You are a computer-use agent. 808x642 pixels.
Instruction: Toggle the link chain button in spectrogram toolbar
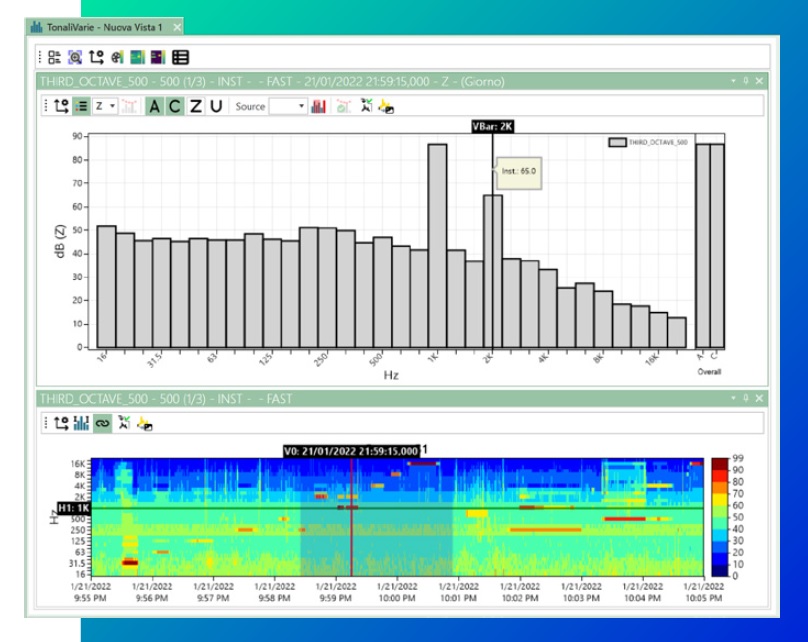101,423
